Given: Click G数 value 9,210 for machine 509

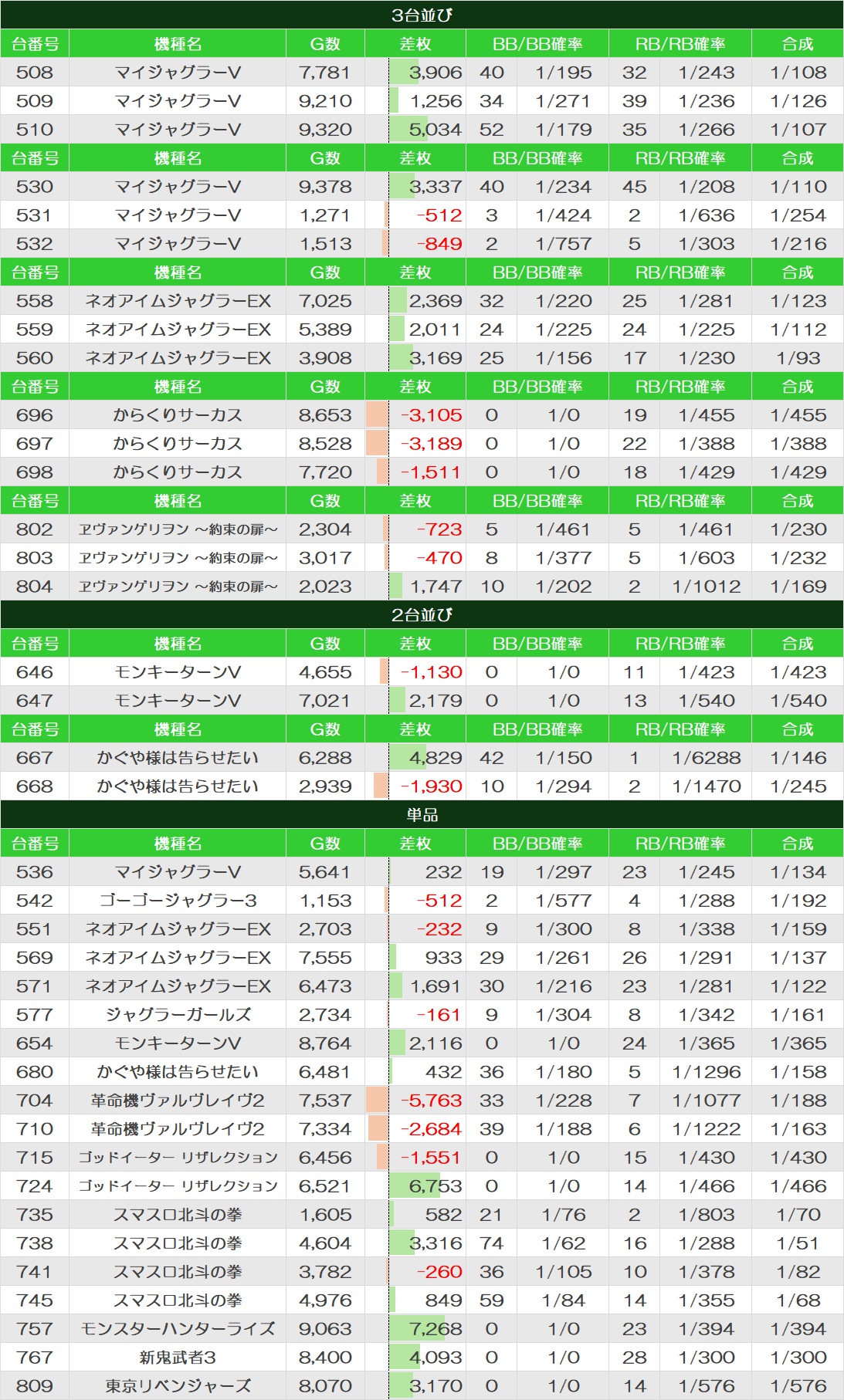Looking at the screenshot, I should click(x=325, y=101).
